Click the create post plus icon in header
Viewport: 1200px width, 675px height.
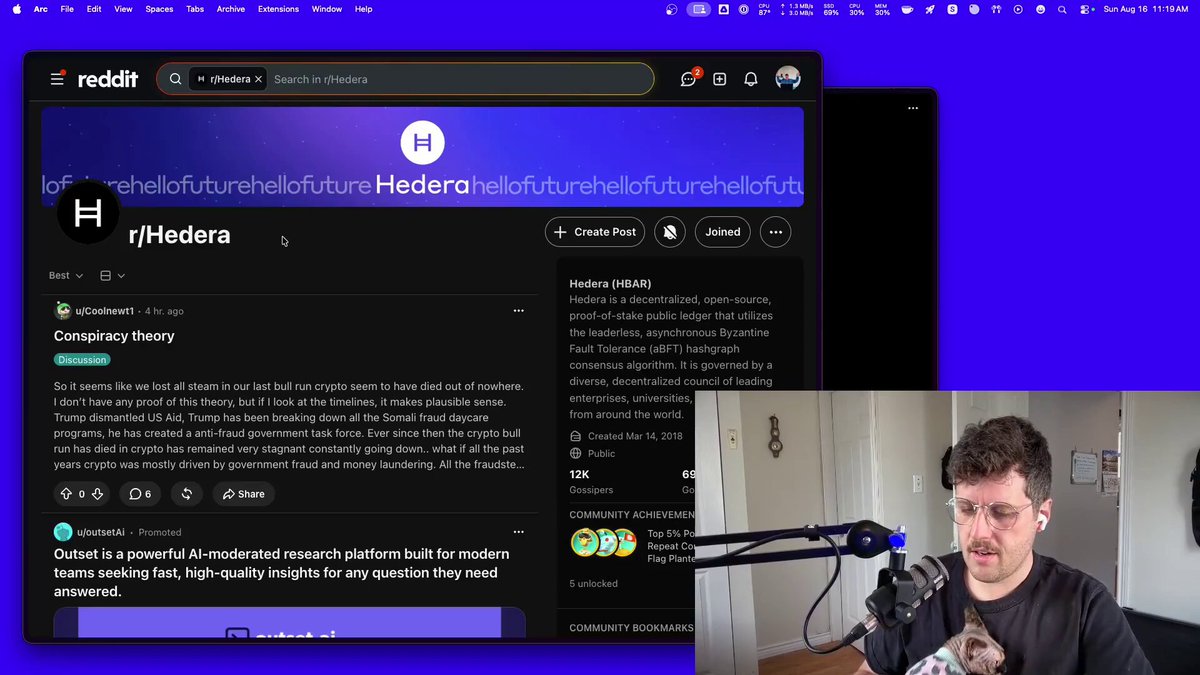point(719,79)
